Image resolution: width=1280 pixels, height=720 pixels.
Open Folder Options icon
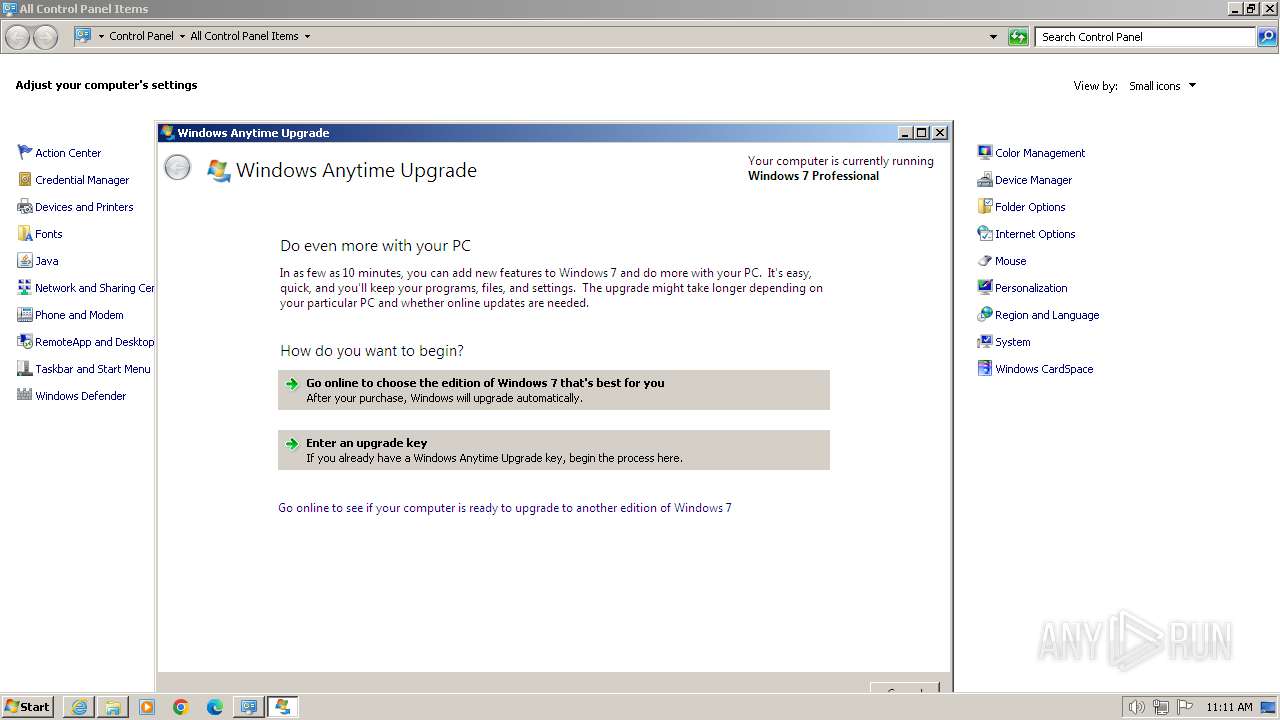coord(985,206)
